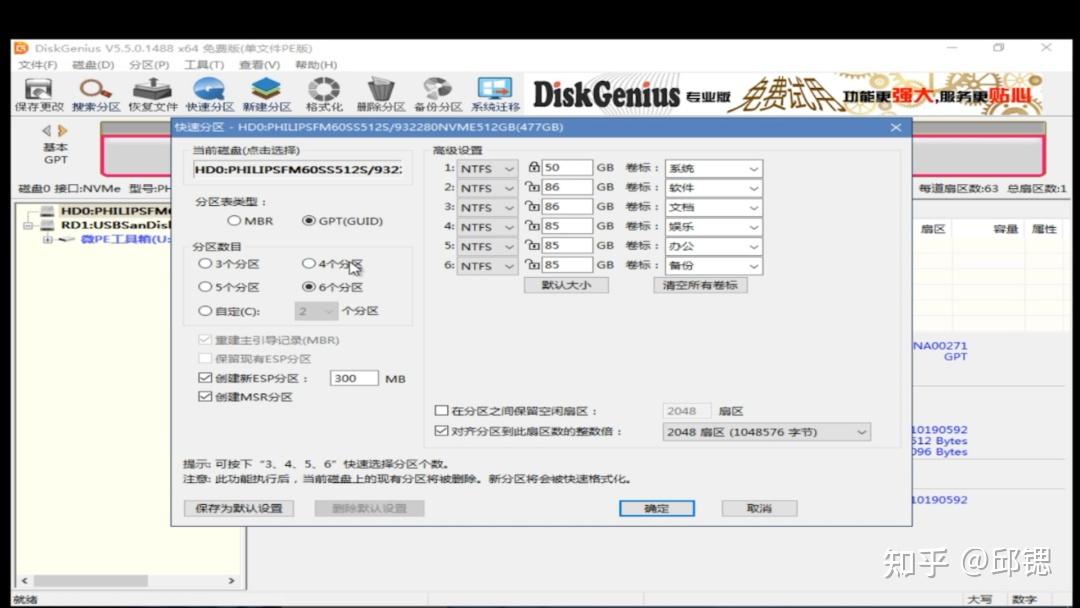The image size is (1080, 608).
Task: Open the Search Partitions (搜索分区) tool
Action: point(96,94)
